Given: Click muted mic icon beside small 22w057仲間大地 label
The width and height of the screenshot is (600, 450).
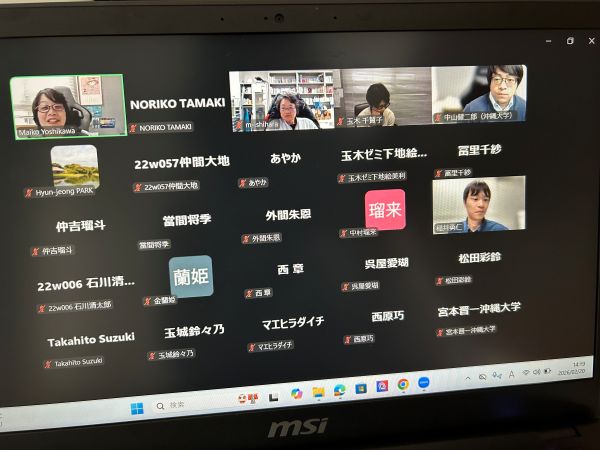Looking at the screenshot, I should 138,188.
